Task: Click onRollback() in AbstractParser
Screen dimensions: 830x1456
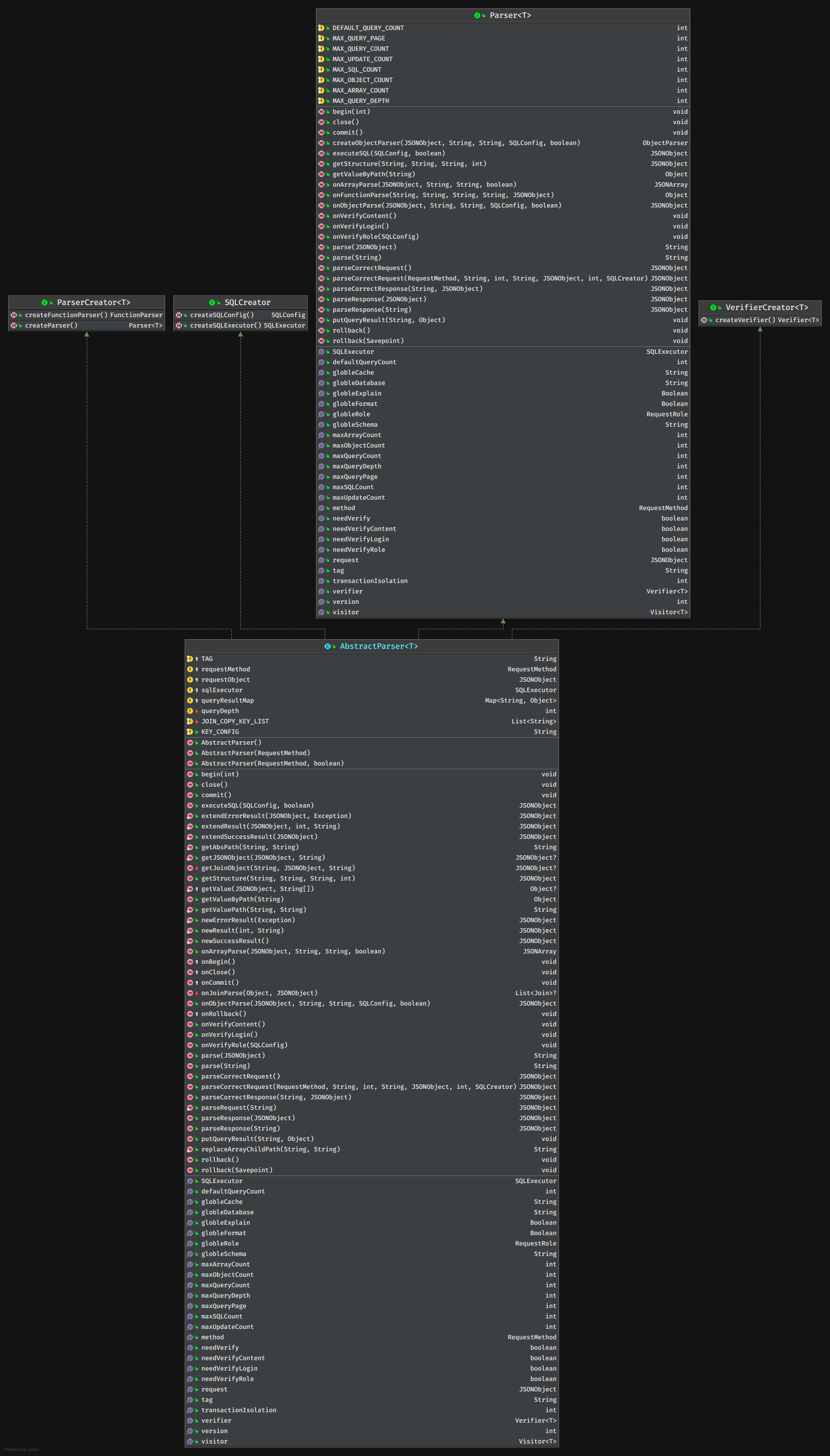Action: pyautogui.click(x=372, y=1014)
